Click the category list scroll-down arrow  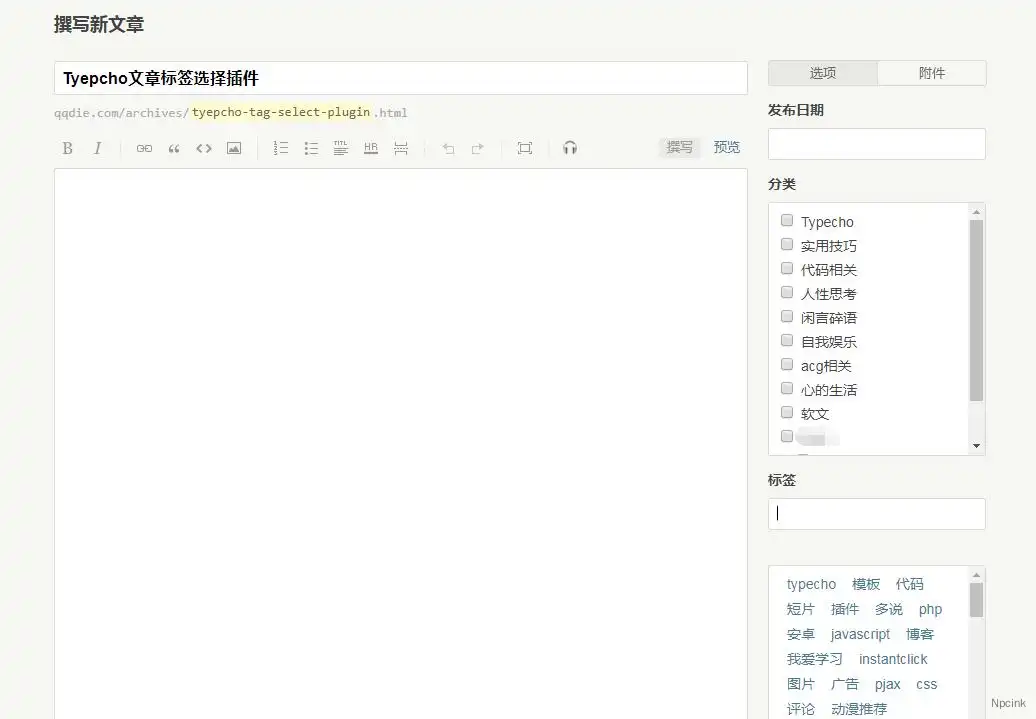click(976, 446)
